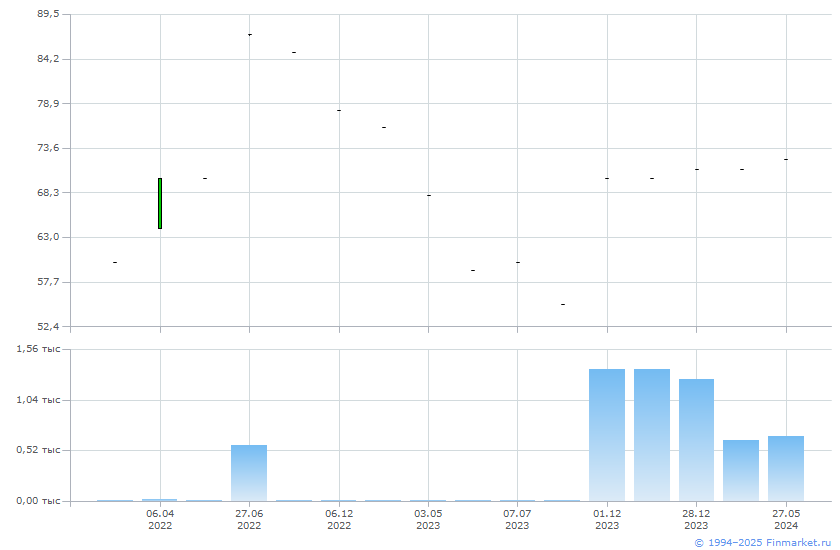Click date label 27.05 2024

coord(786,519)
